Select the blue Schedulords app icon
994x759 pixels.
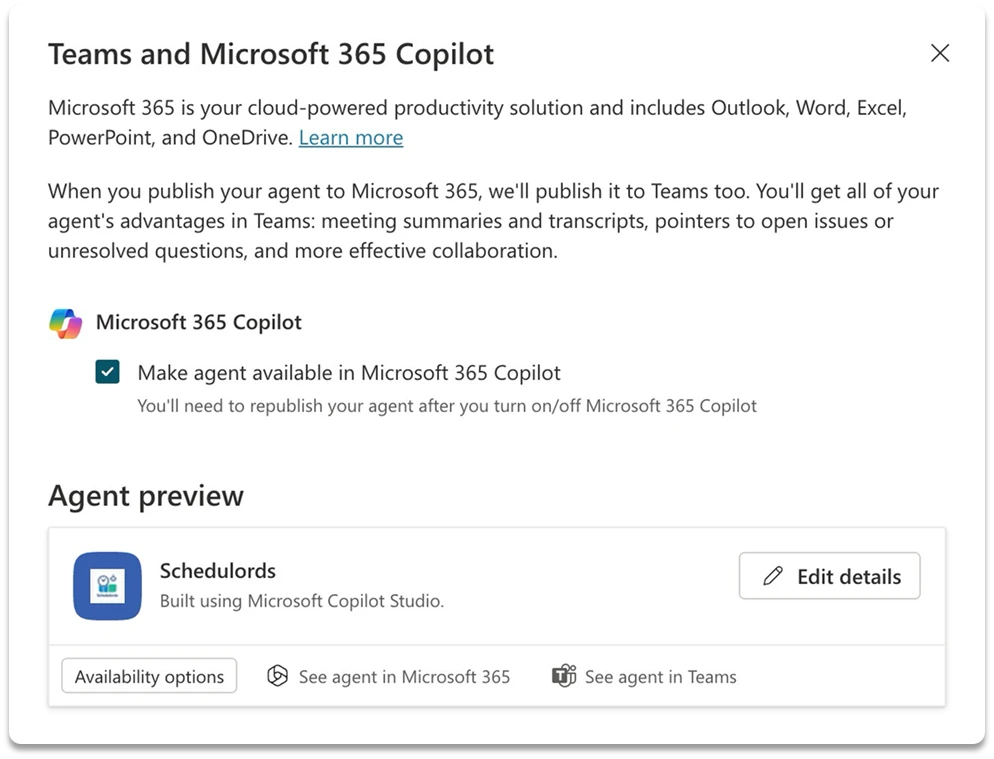click(107, 585)
